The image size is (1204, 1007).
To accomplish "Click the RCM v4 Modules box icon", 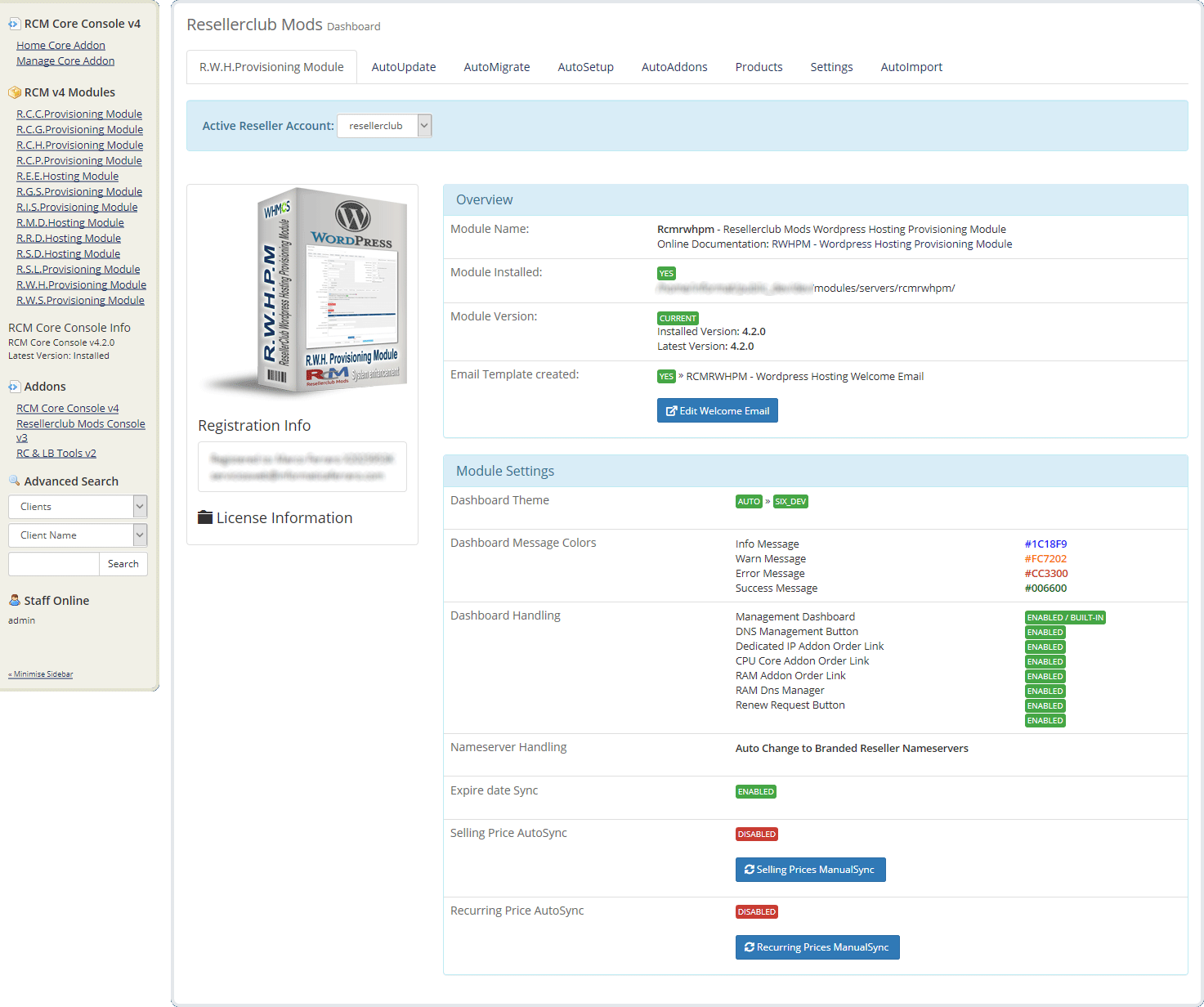I will tap(14, 92).
